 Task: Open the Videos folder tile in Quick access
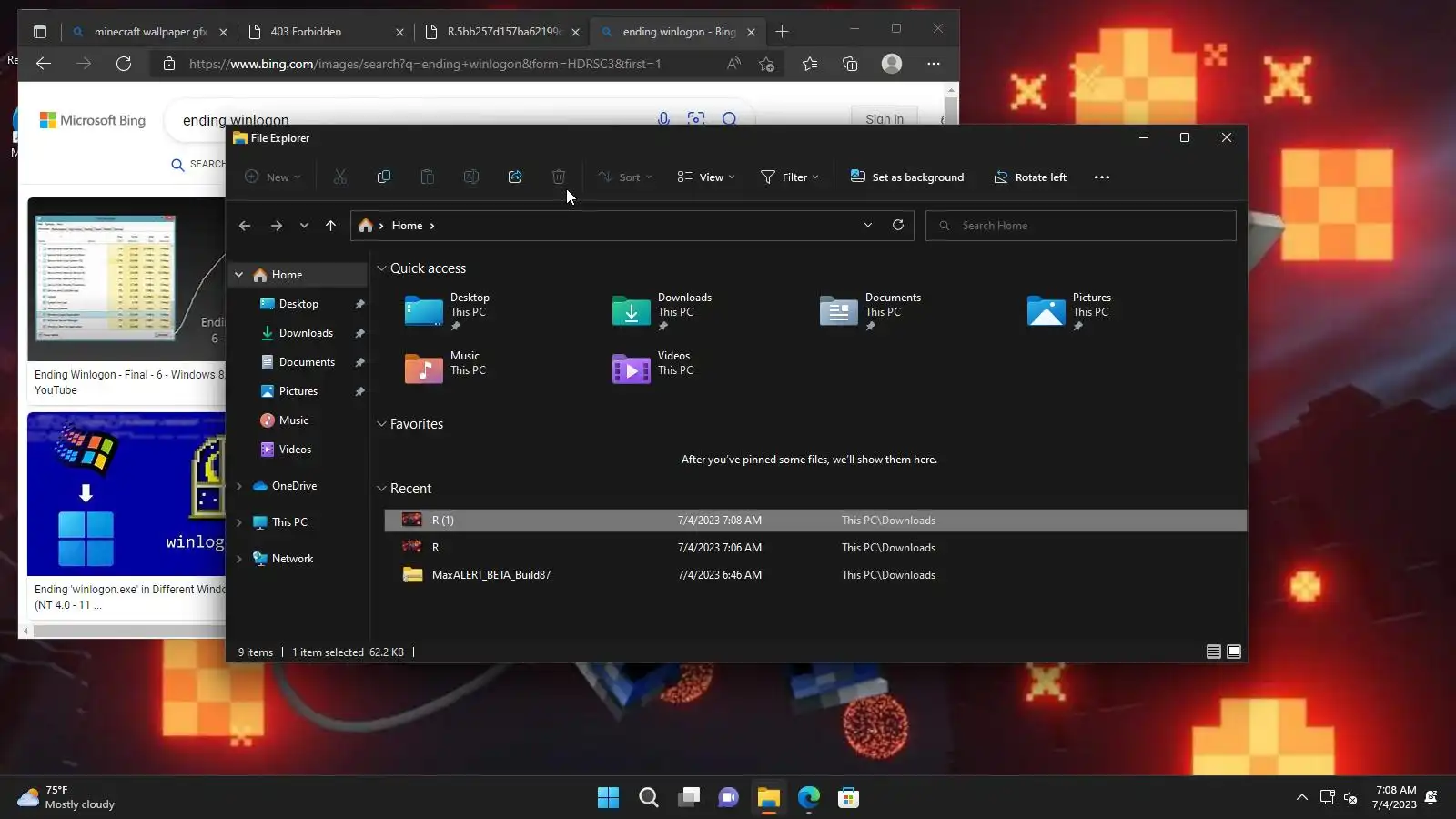click(653, 368)
